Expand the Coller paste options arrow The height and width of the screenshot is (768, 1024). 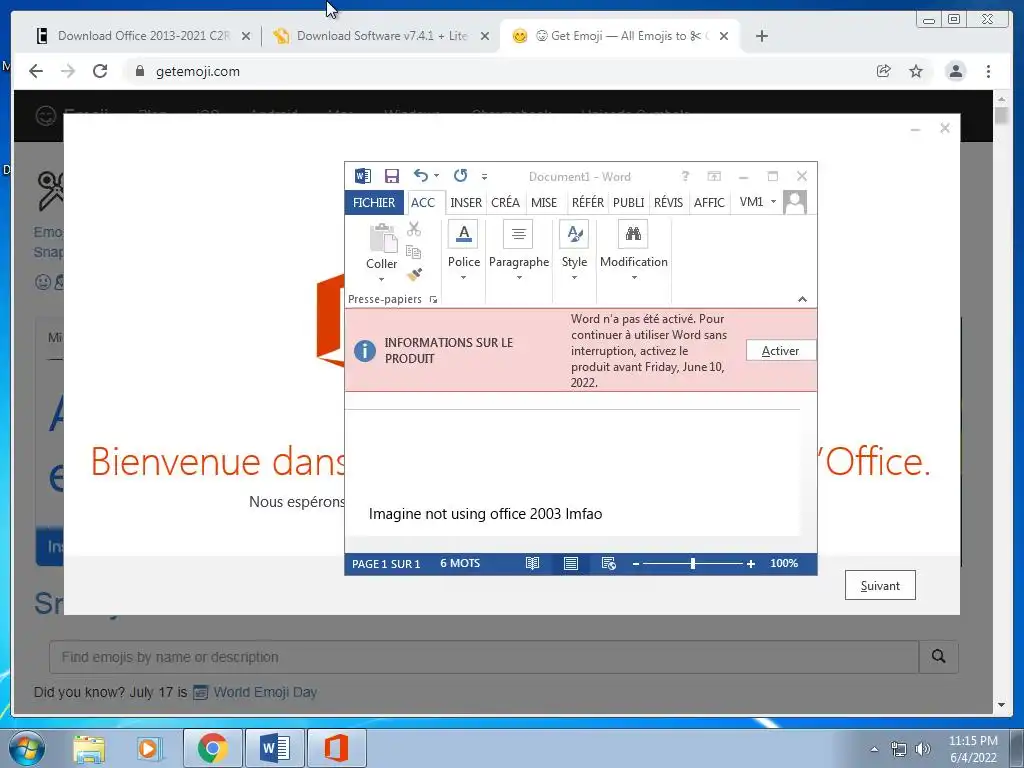click(381, 280)
